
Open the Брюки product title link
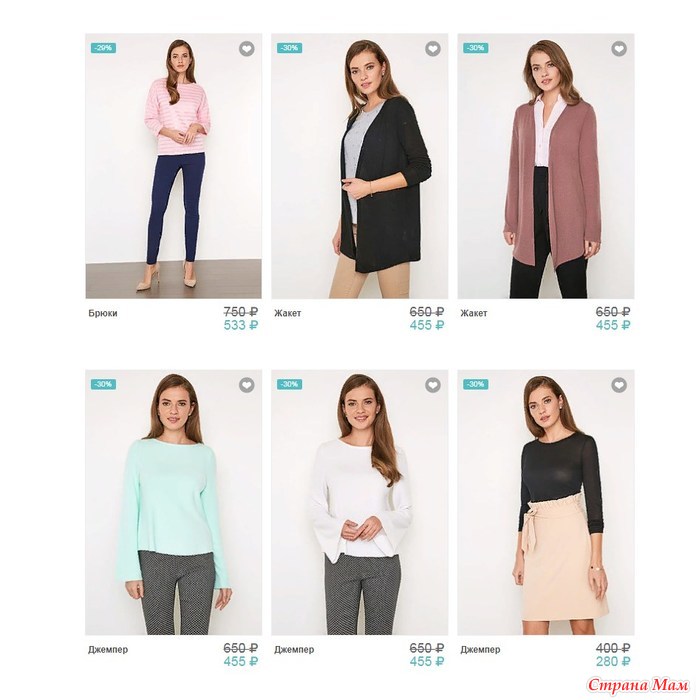point(103,313)
